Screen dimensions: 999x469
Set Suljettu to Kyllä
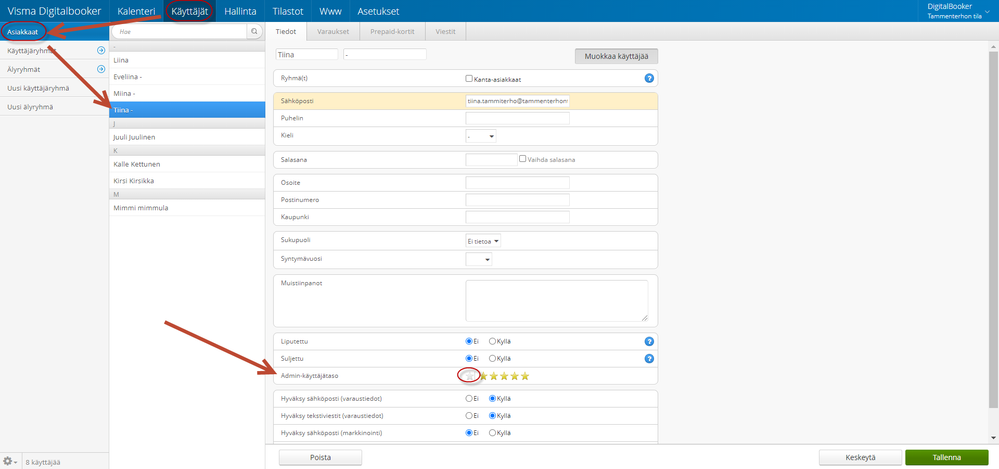[x=492, y=359]
